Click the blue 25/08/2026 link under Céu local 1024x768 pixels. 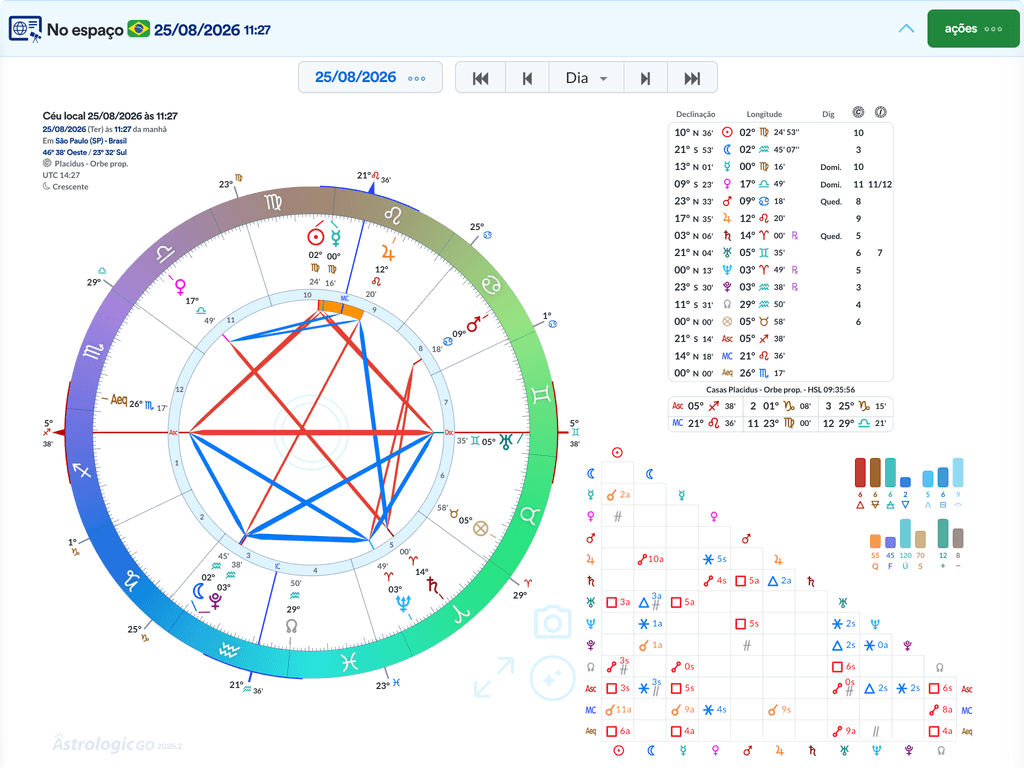point(64,129)
